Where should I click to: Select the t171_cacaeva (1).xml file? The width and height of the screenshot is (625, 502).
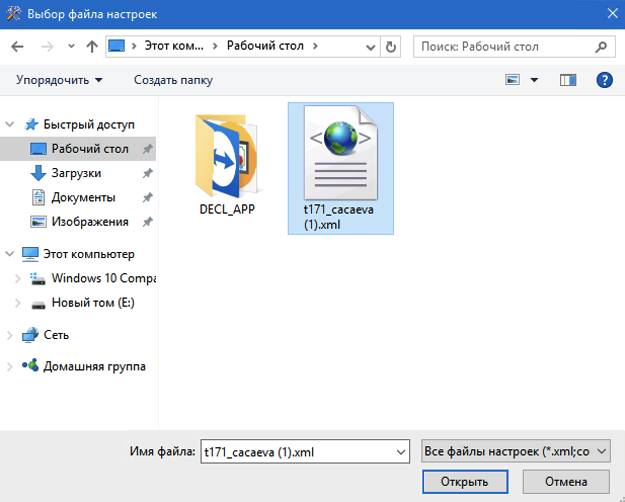pos(339,167)
